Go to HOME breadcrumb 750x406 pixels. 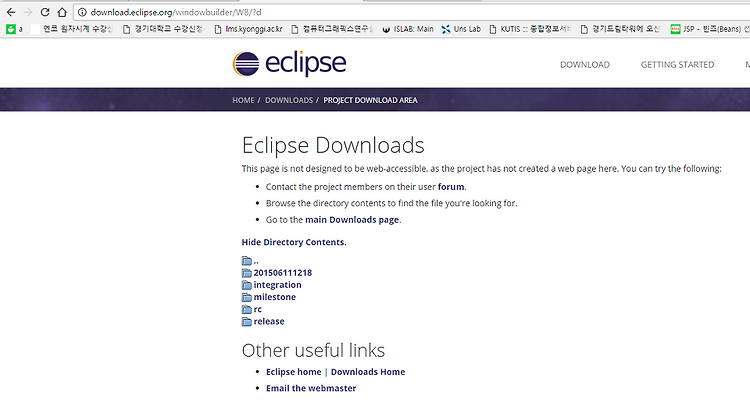(243, 100)
